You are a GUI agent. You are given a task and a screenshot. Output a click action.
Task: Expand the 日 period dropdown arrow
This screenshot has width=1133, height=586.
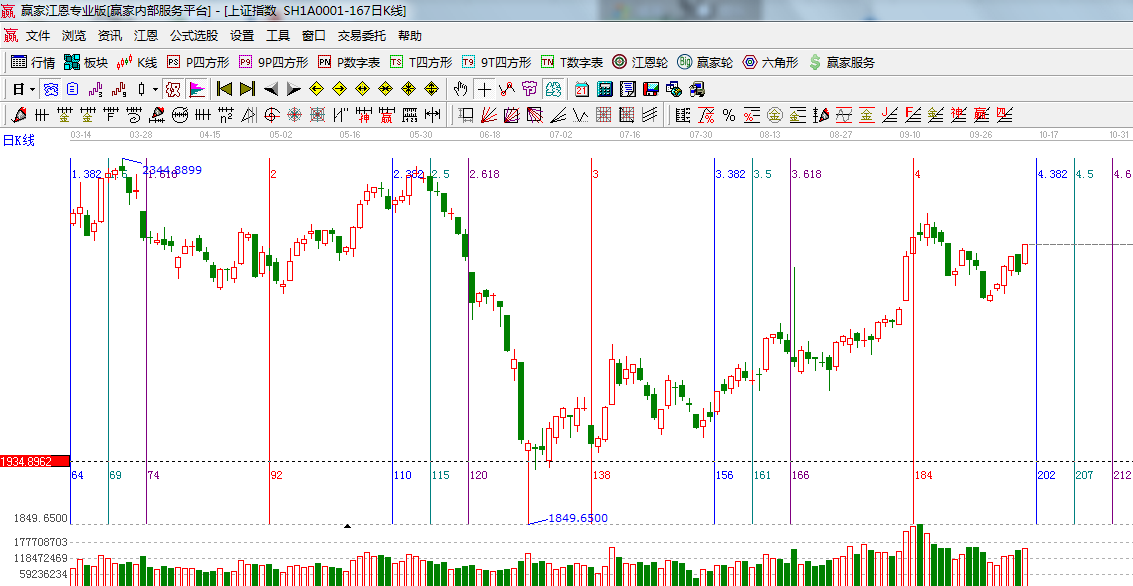(x=31, y=89)
